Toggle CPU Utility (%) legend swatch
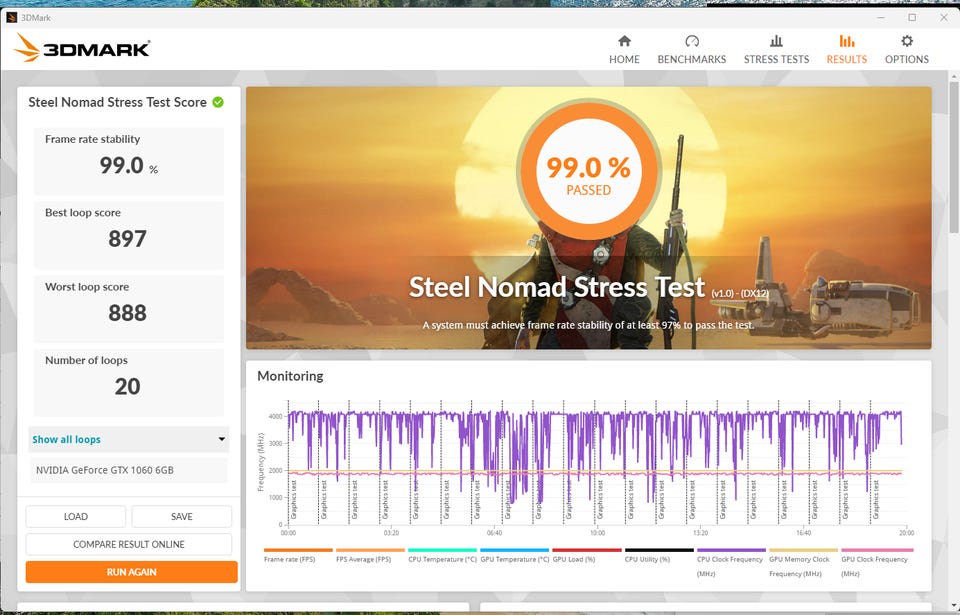 click(x=659, y=550)
